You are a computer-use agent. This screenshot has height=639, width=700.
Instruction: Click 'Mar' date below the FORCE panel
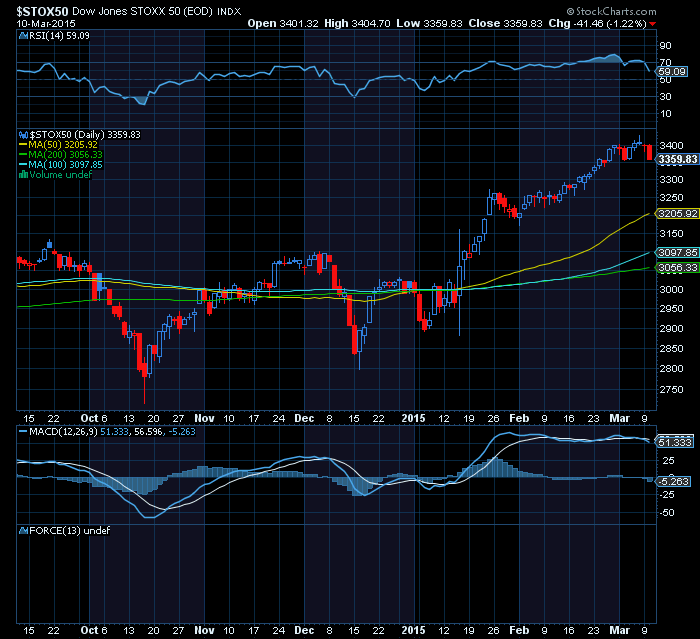(x=620, y=631)
